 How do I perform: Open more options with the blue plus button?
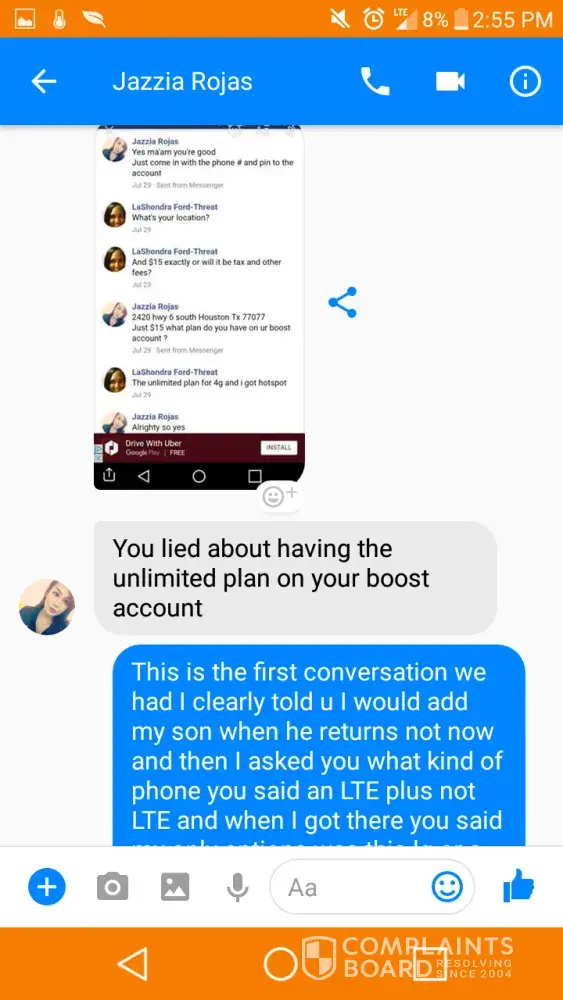(47, 886)
